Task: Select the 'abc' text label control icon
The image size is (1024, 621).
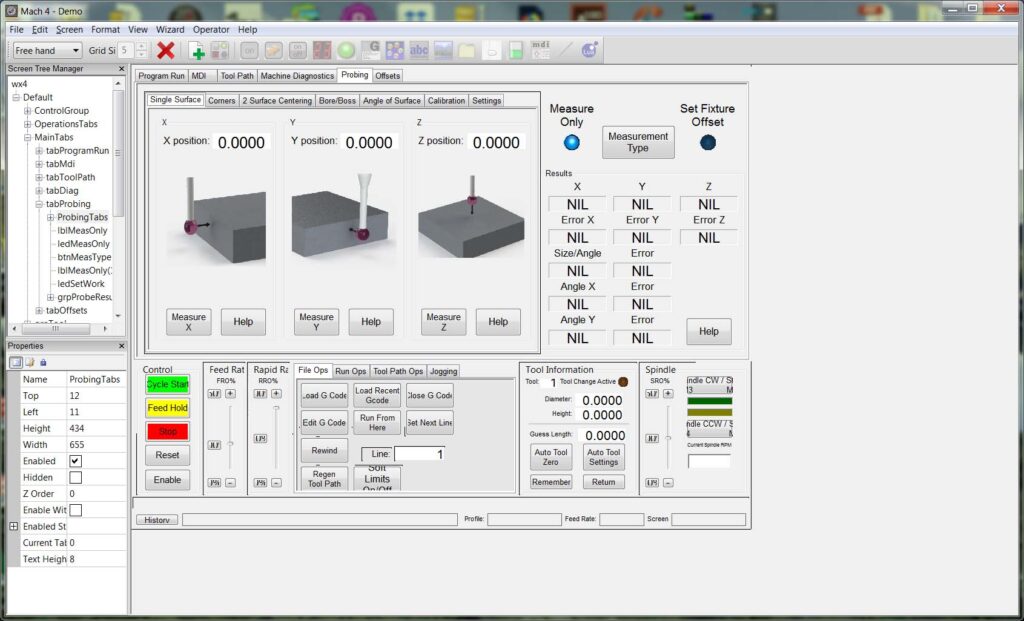Action: [x=419, y=50]
